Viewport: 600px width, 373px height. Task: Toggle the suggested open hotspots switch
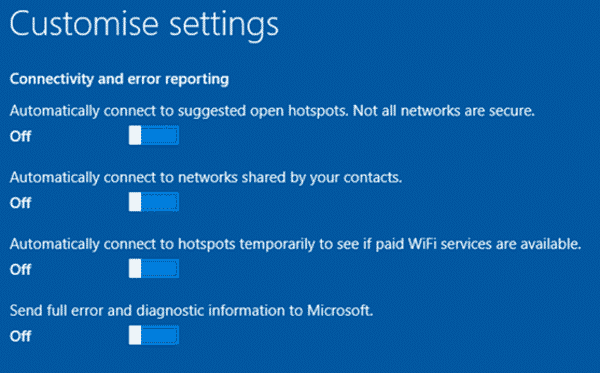tap(154, 135)
